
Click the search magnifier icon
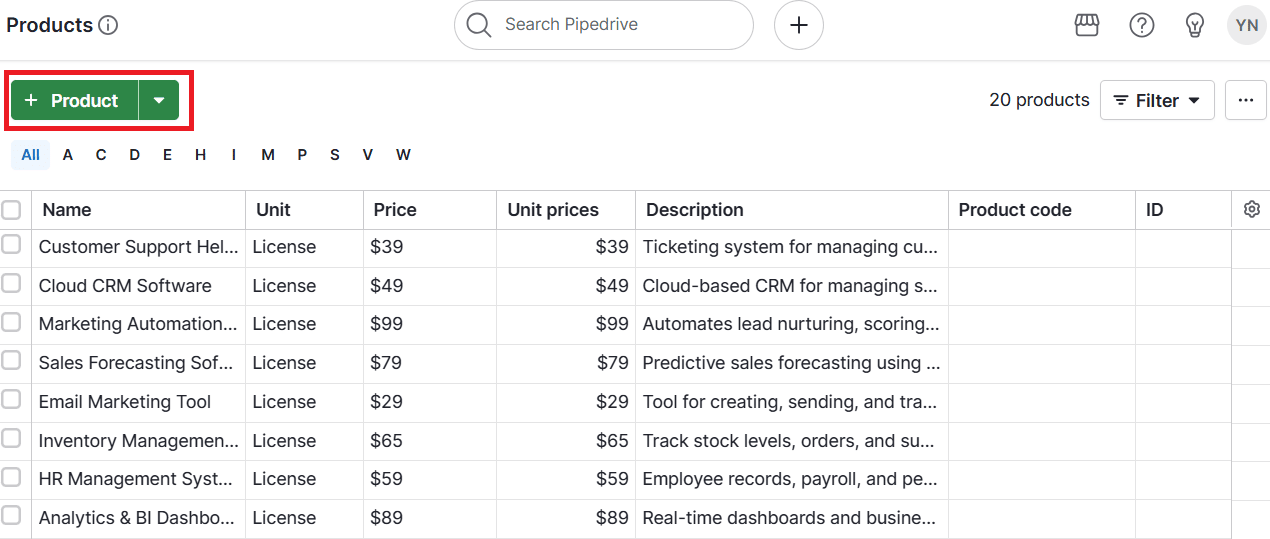coord(479,25)
